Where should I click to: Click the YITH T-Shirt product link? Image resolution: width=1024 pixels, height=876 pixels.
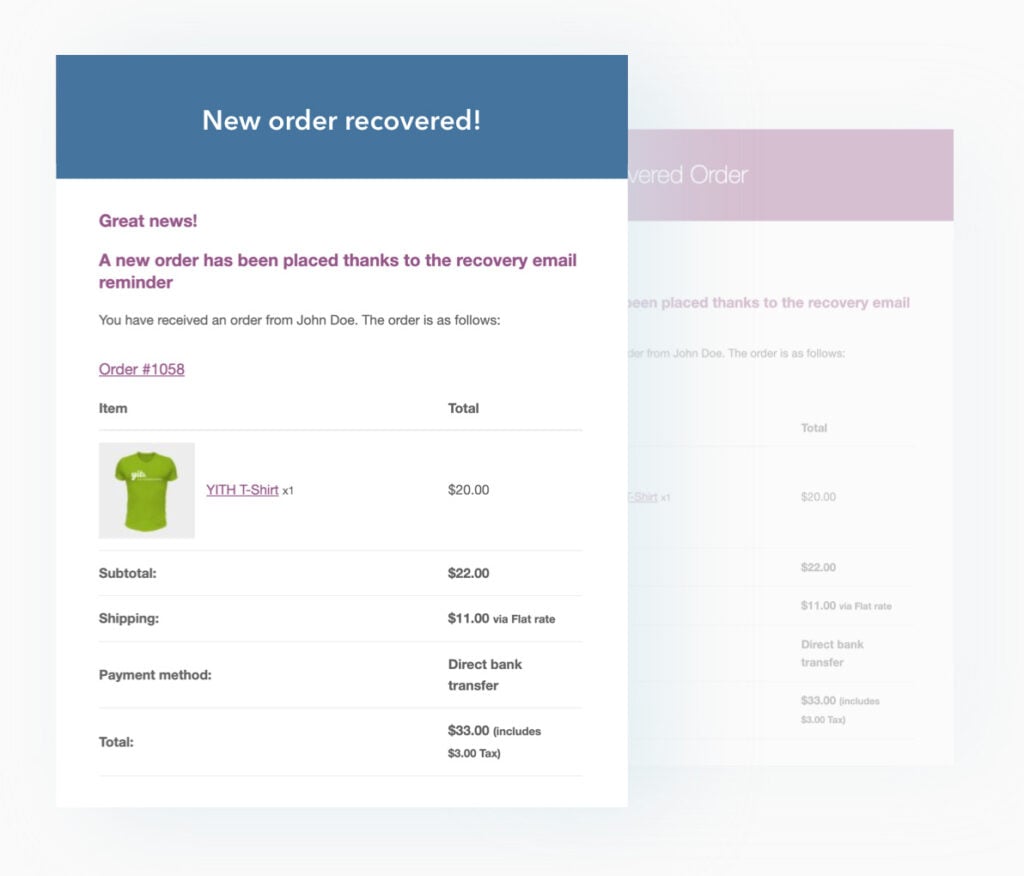242,490
